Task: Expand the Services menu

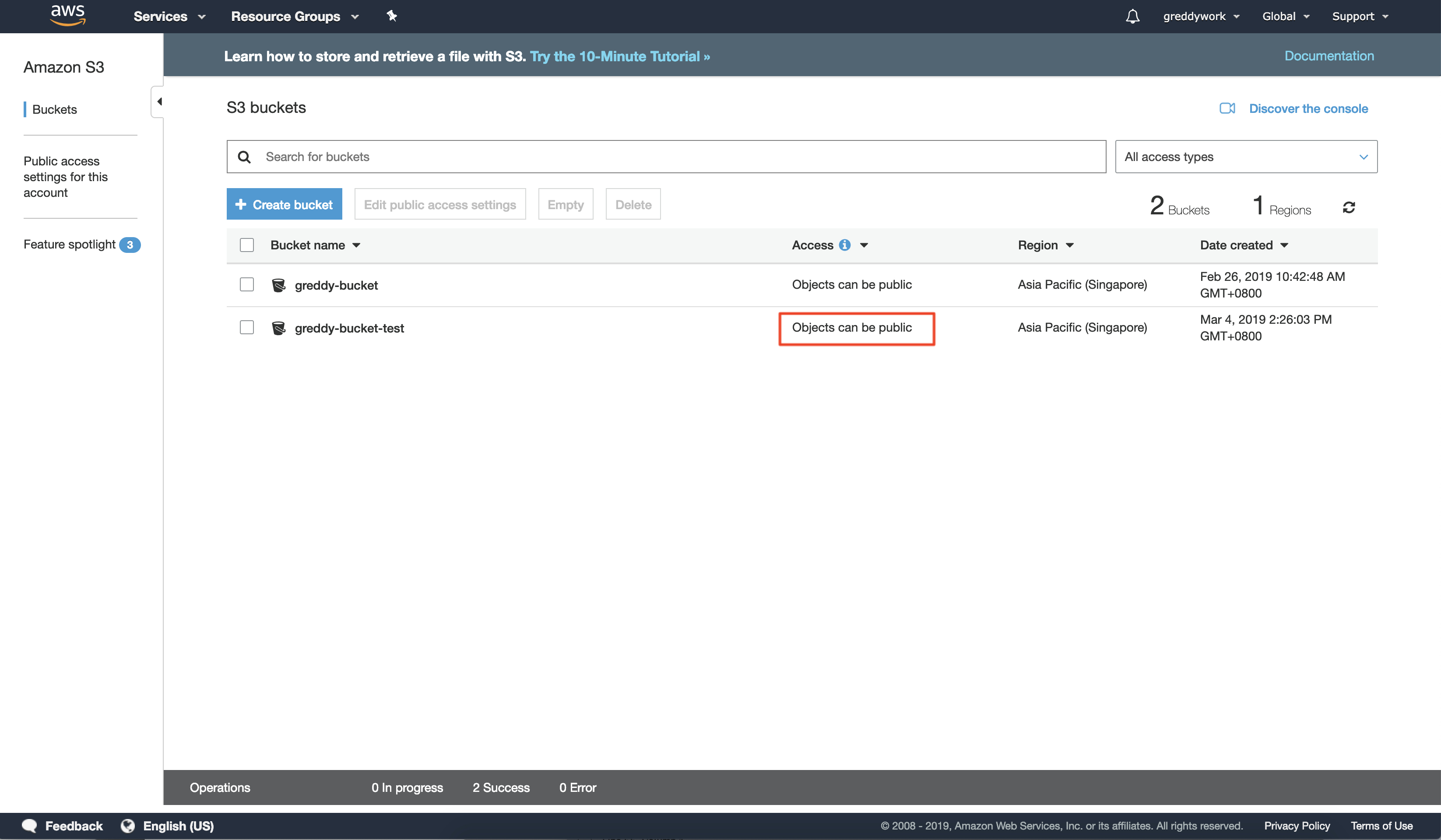Action: [x=169, y=17]
